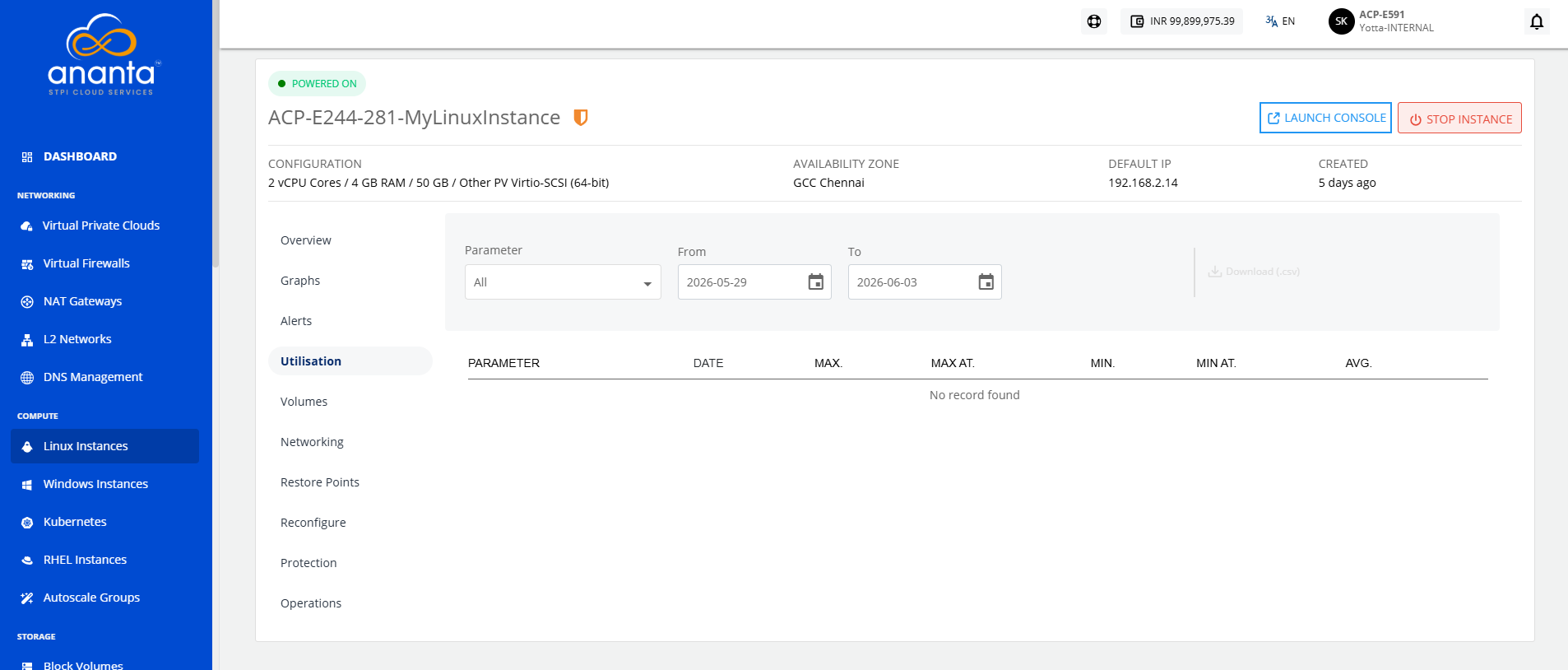Open the Operations tab
This screenshot has height=670, width=1568.
point(311,603)
